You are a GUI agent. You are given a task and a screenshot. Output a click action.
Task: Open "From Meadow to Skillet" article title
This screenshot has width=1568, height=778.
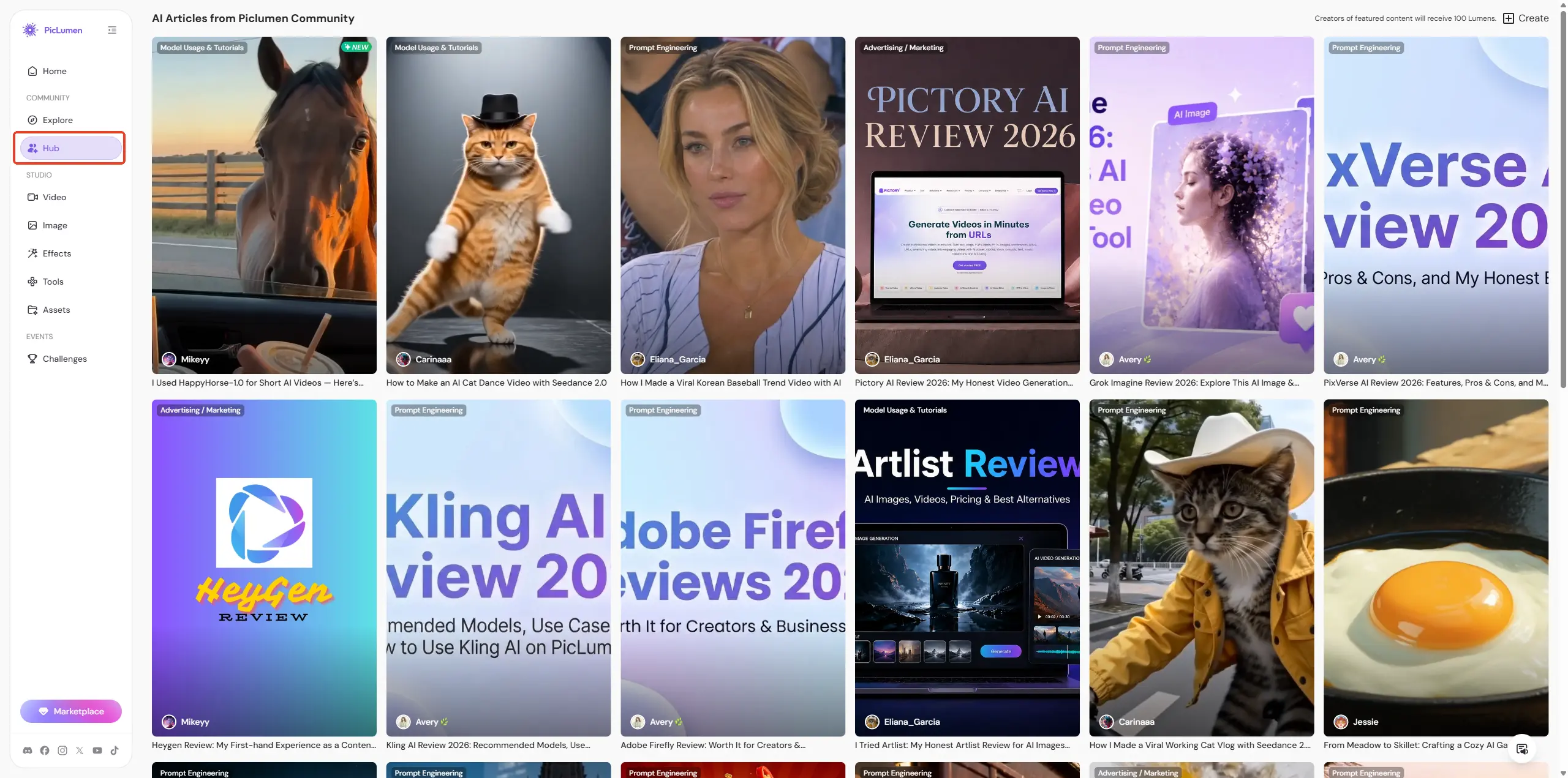(1415, 745)
